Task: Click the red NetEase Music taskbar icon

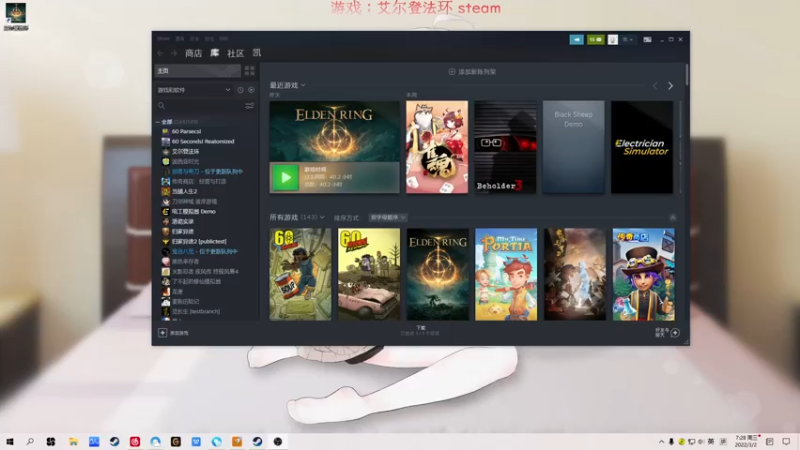Action: coord(135,441)
